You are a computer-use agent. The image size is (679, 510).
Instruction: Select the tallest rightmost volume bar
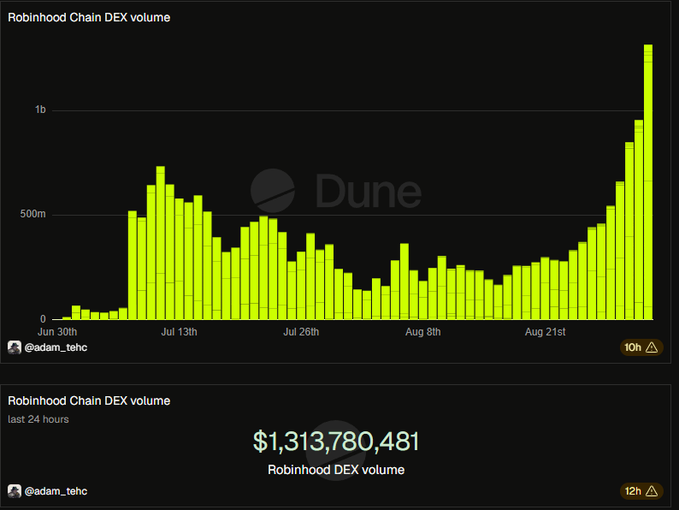648,182
